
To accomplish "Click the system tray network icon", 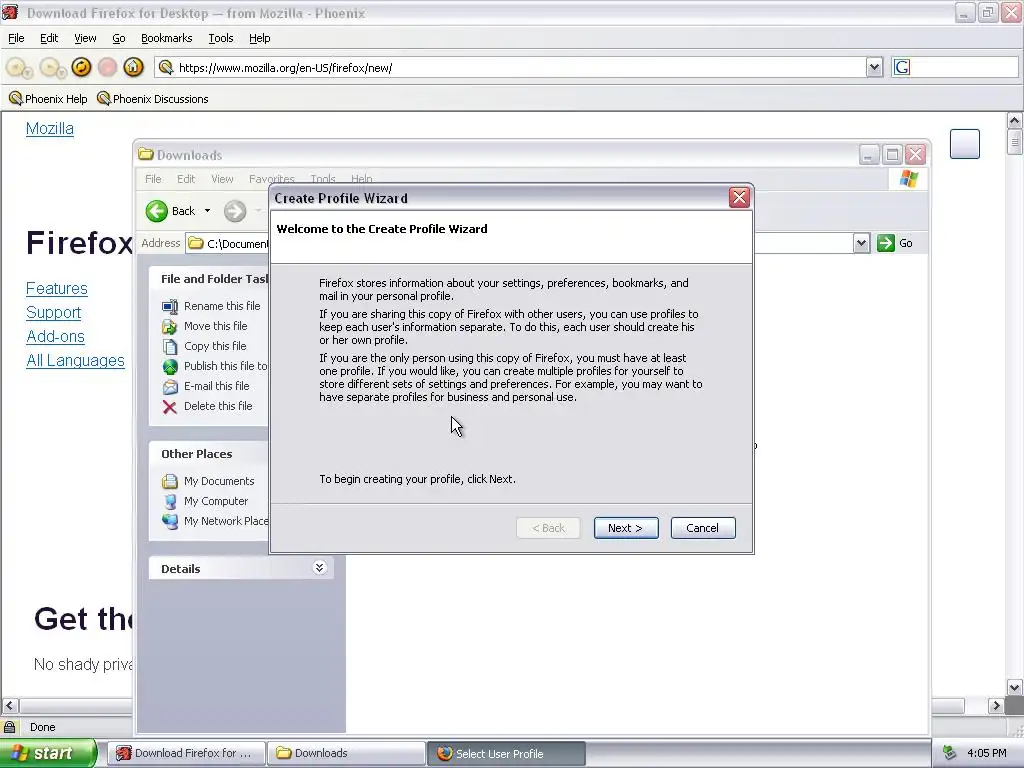I will [x=950, y=753].
